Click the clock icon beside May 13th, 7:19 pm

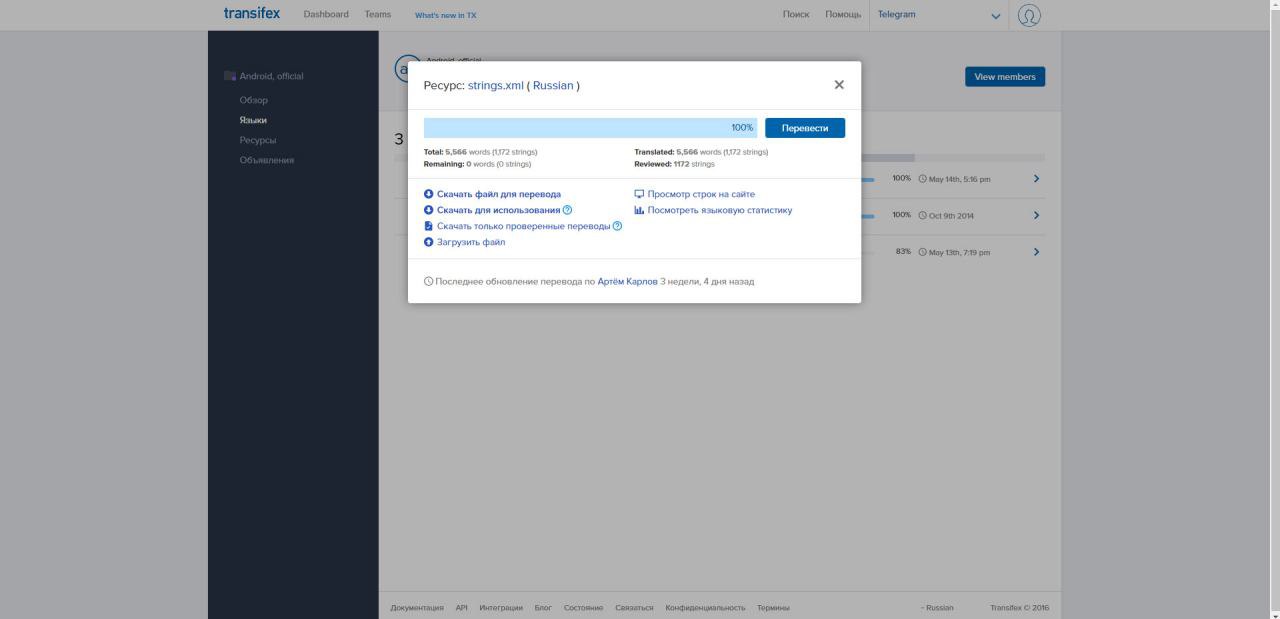coord(922,252)
